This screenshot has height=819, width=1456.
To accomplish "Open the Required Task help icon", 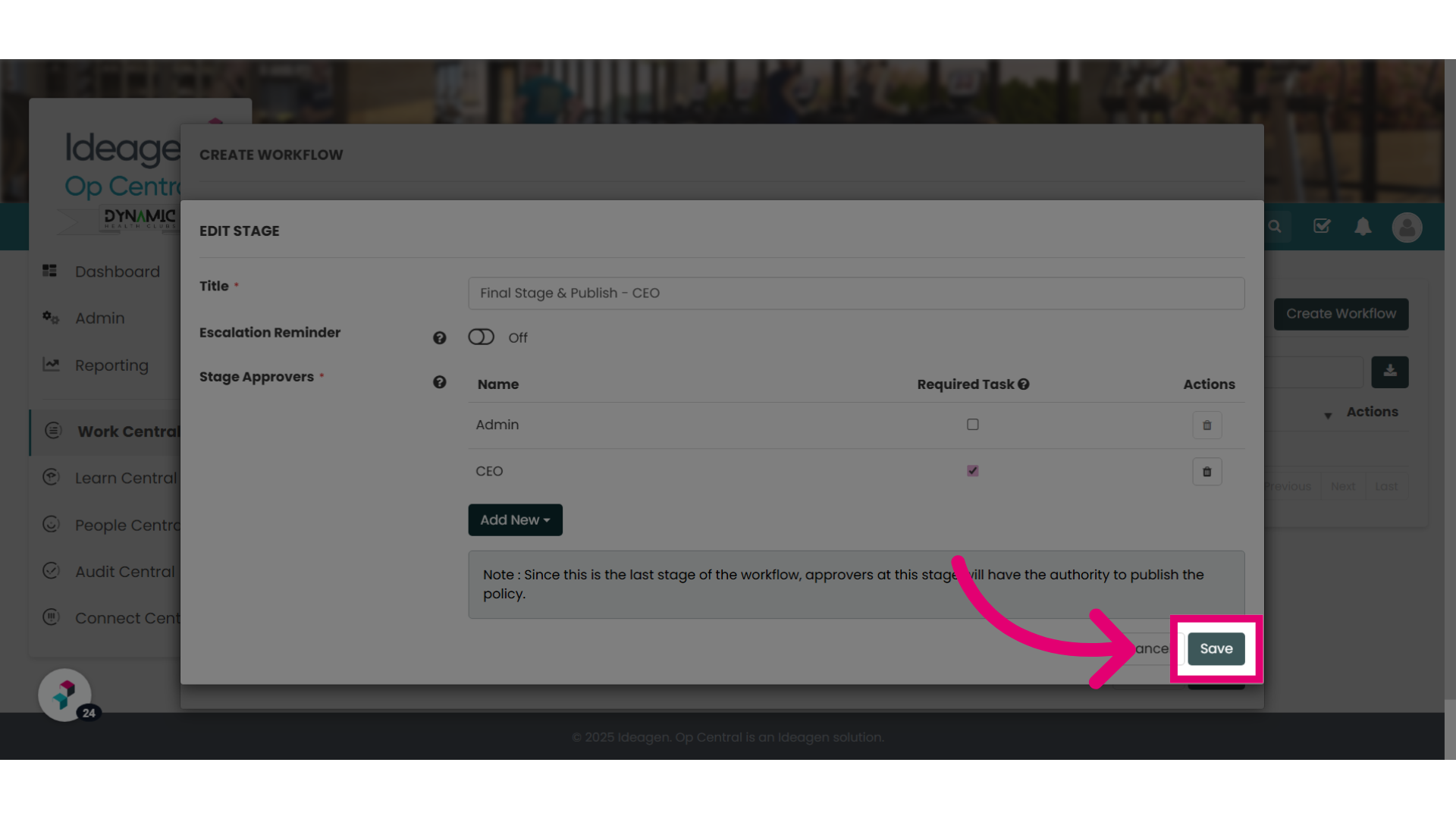I will [1023, 384].
